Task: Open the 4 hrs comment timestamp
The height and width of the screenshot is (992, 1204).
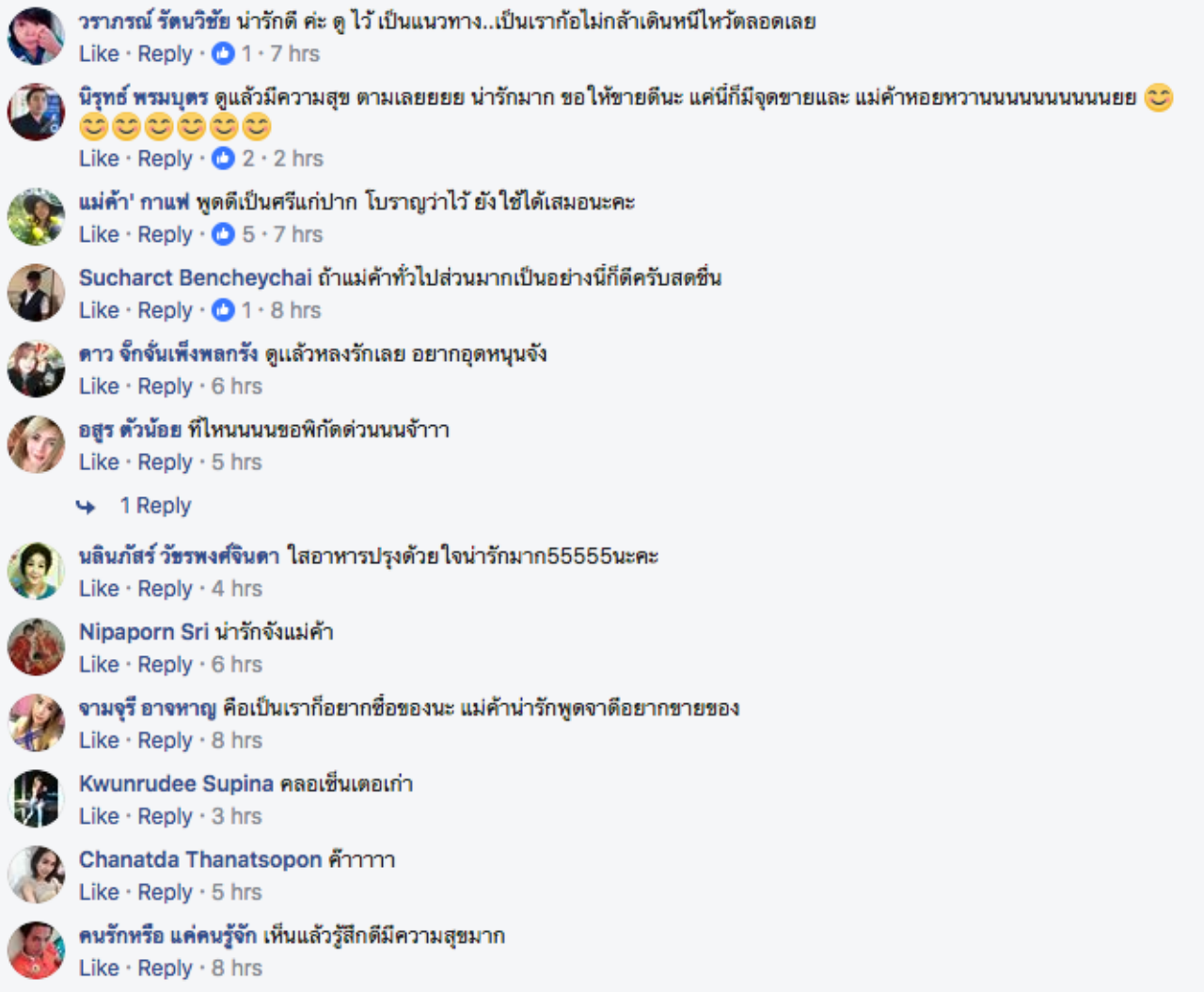Action: (x=237, y=589)
